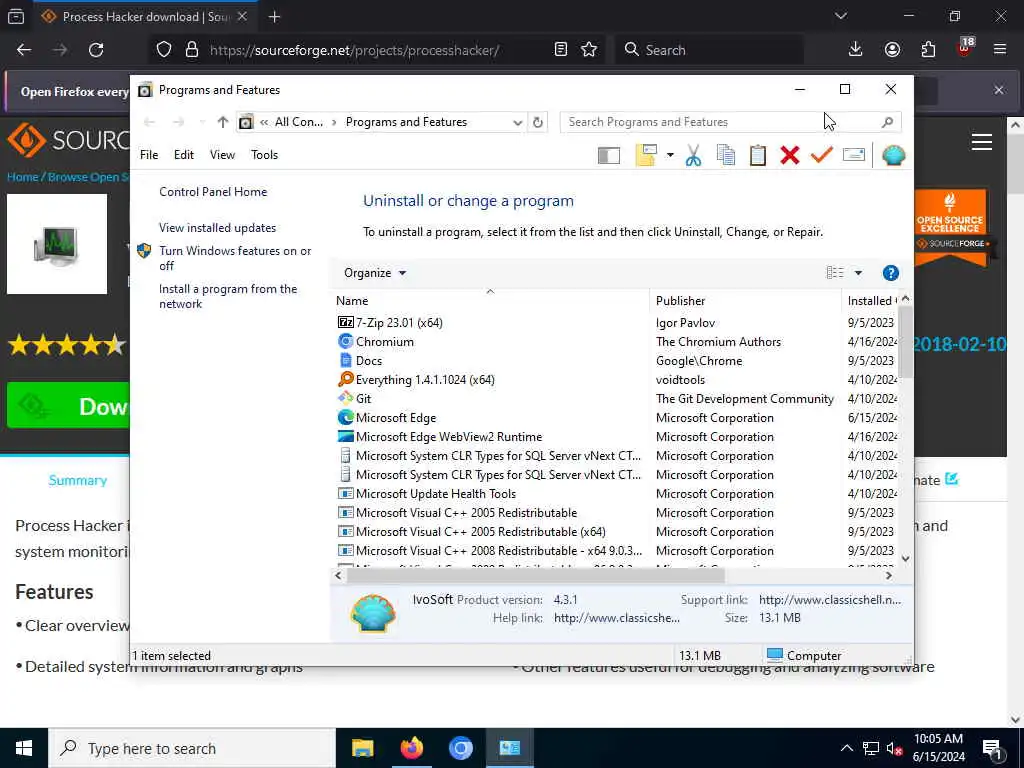Open the View menu
Viewport: 1024px width, 768px height.
point(222,155)
